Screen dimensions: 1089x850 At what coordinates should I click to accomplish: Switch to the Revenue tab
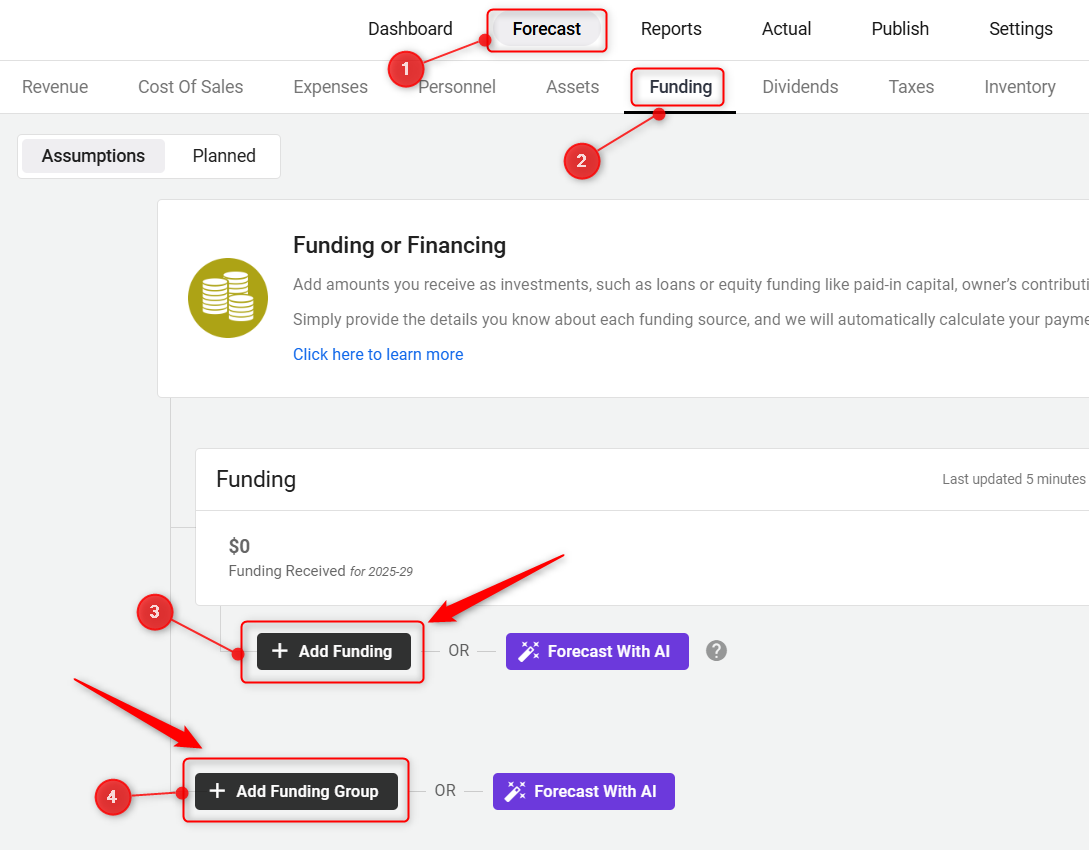point(55,87)
